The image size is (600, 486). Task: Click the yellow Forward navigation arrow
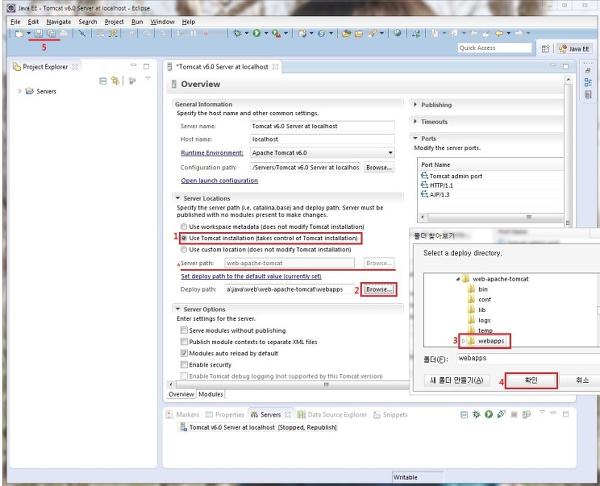[x=518, y=33]
